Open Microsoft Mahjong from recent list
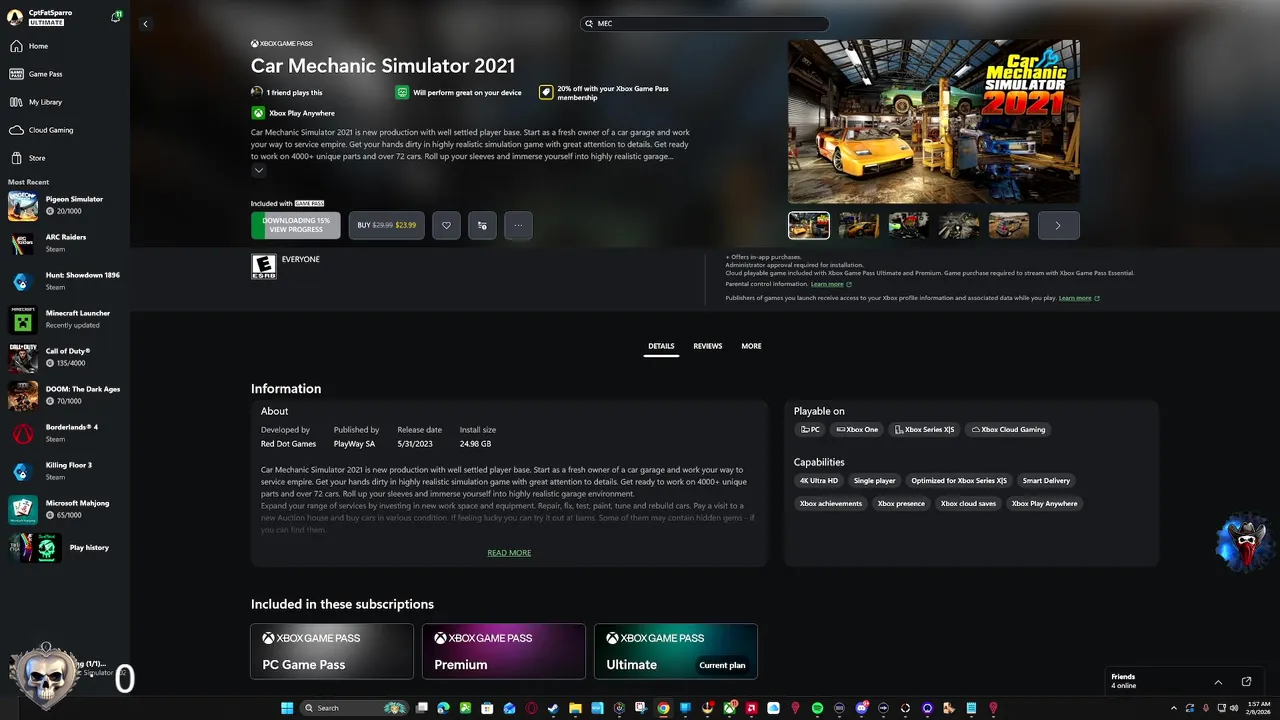Viewport: 1280px width, 720px height. (x=65, y=509)
